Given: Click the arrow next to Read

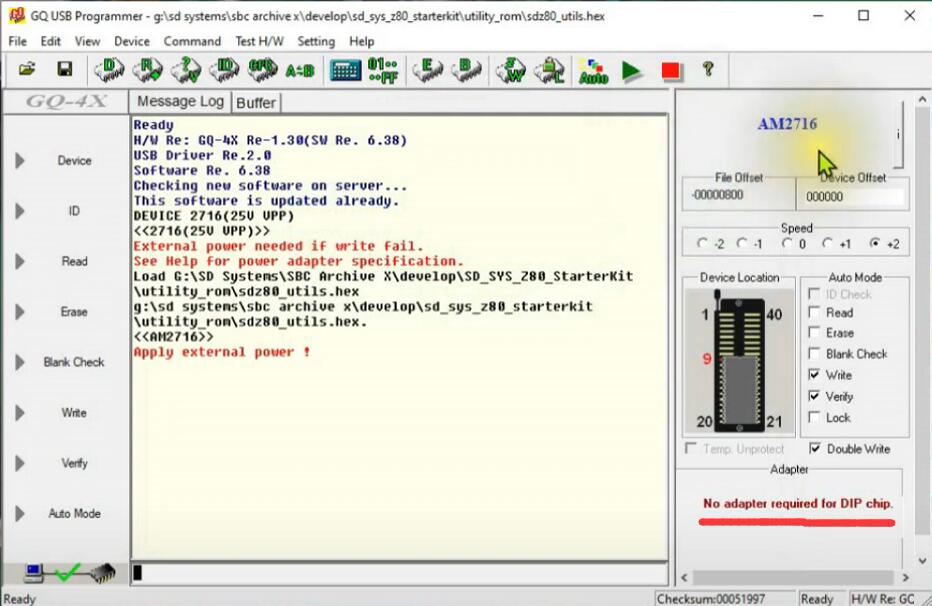Looking at the screenshot, I should 20,261.
